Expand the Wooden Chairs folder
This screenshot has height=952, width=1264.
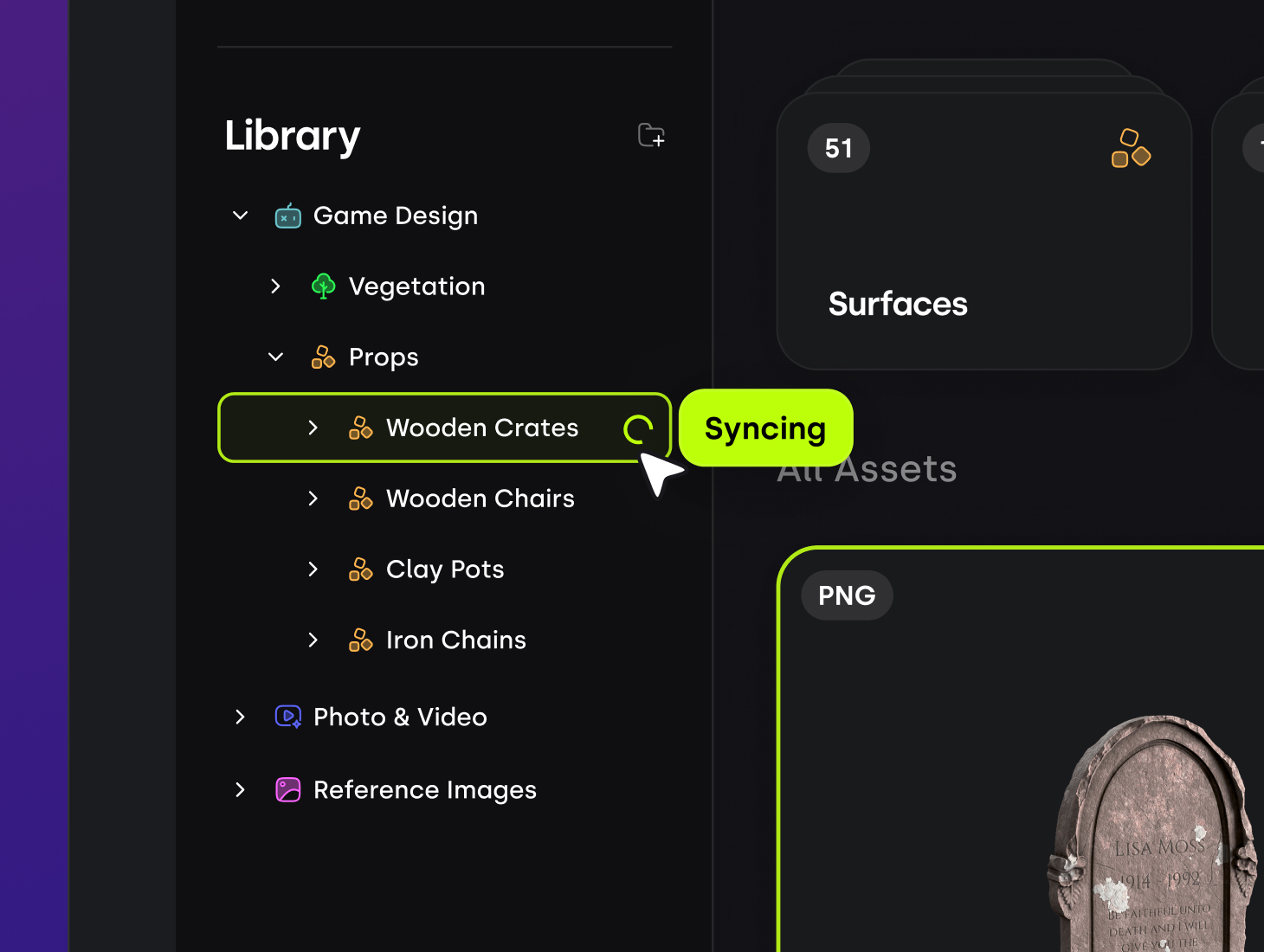(313, 499)
